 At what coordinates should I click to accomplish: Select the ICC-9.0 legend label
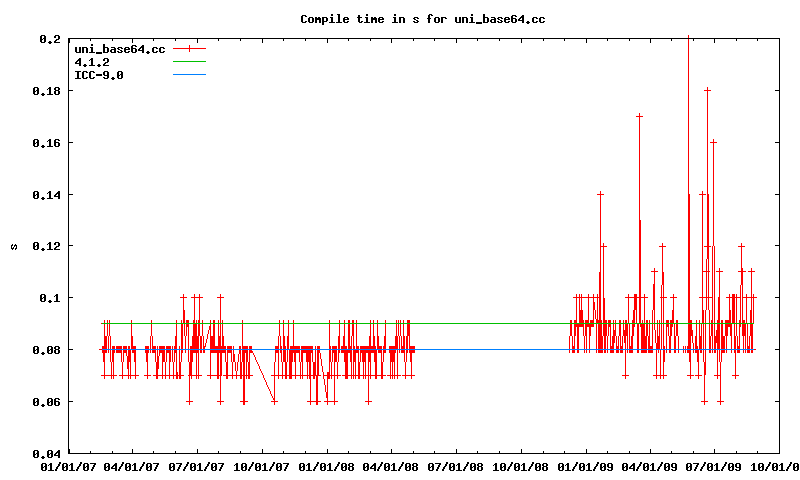point(99,75)
